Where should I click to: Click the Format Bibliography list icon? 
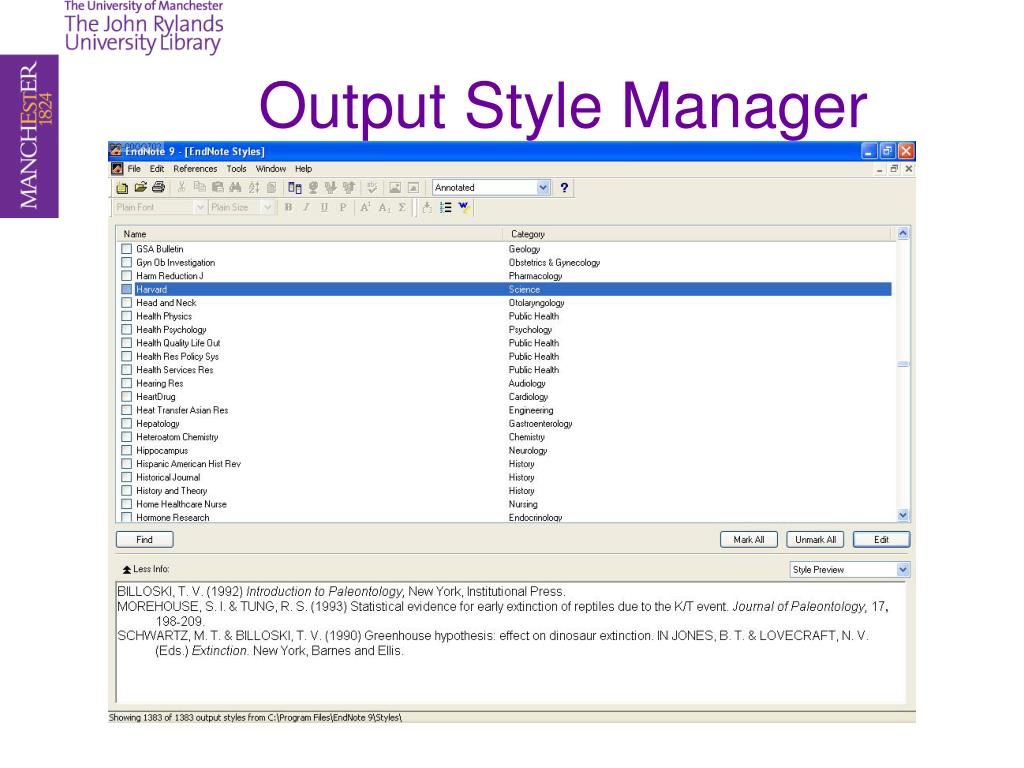tap(445, 208)
